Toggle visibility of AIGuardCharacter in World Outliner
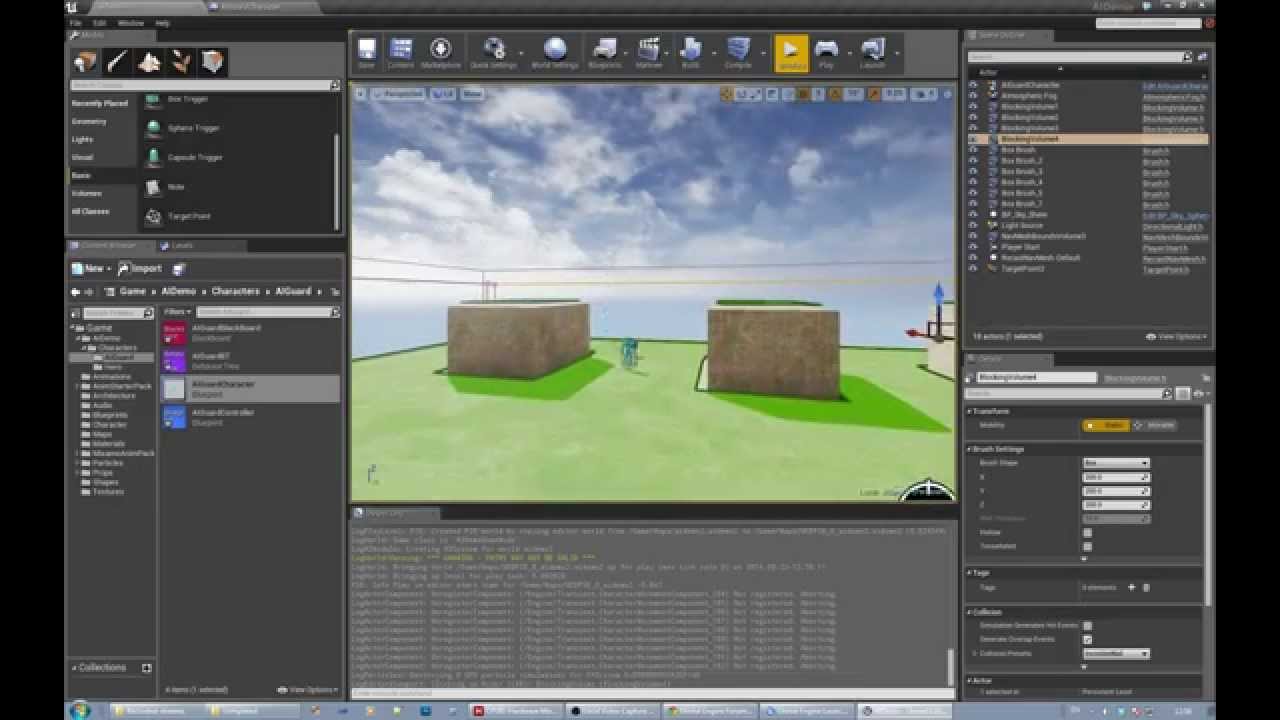Image resolution: width=1280 pixels, height=720 pixels. pos(973,85)
